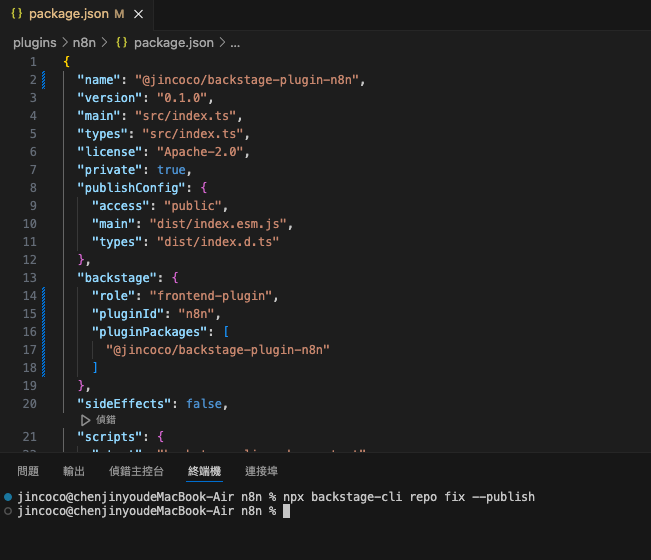Click the package string on line 17
This screenshot has width=651, height=560.
coord(218,350)
